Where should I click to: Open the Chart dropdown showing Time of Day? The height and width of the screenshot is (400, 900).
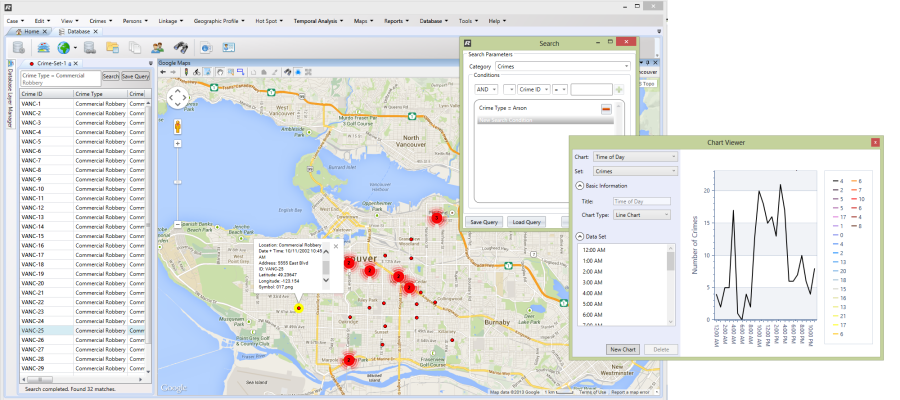(635, 157)
